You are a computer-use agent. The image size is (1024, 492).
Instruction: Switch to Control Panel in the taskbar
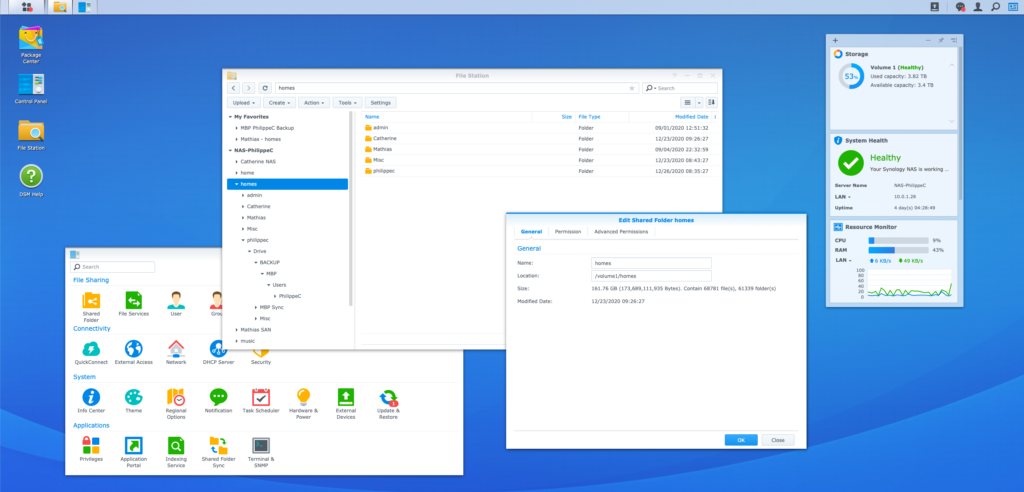click(x=84, y=7)
